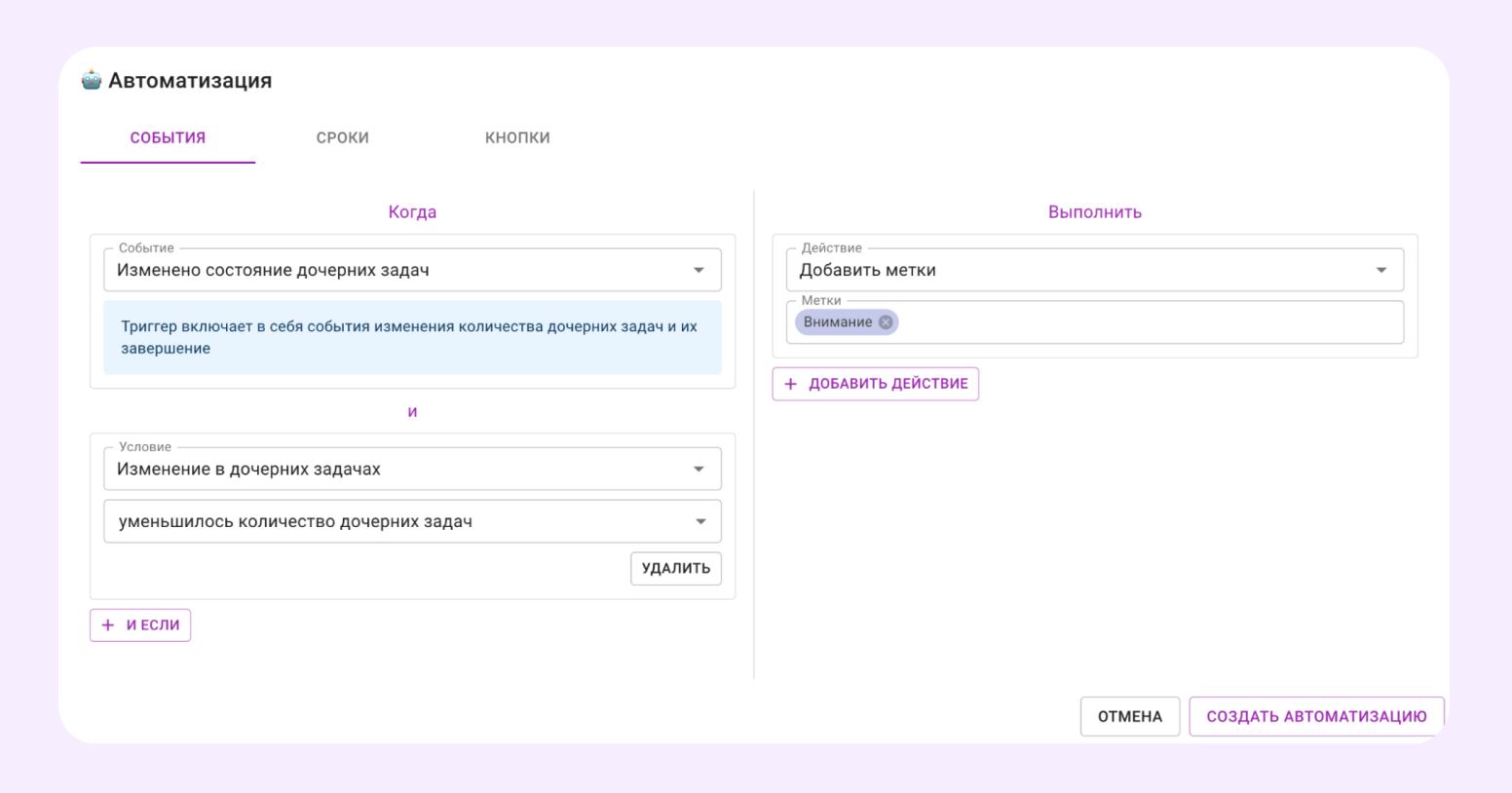
Task: Switch to the СОБЫТИЯ tab
Action: click(168, 138)
